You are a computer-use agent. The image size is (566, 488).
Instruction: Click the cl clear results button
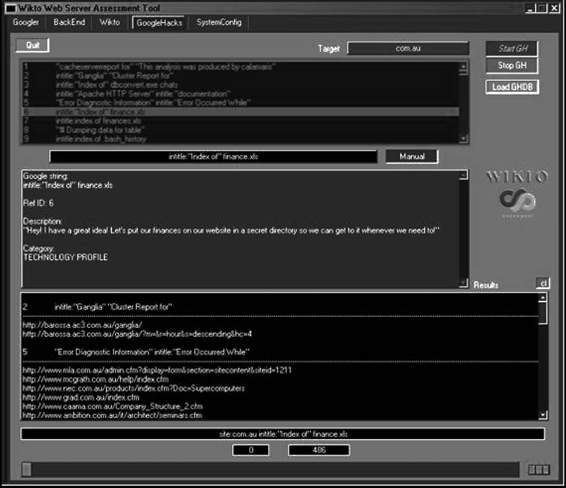click(x=543, y=283)
